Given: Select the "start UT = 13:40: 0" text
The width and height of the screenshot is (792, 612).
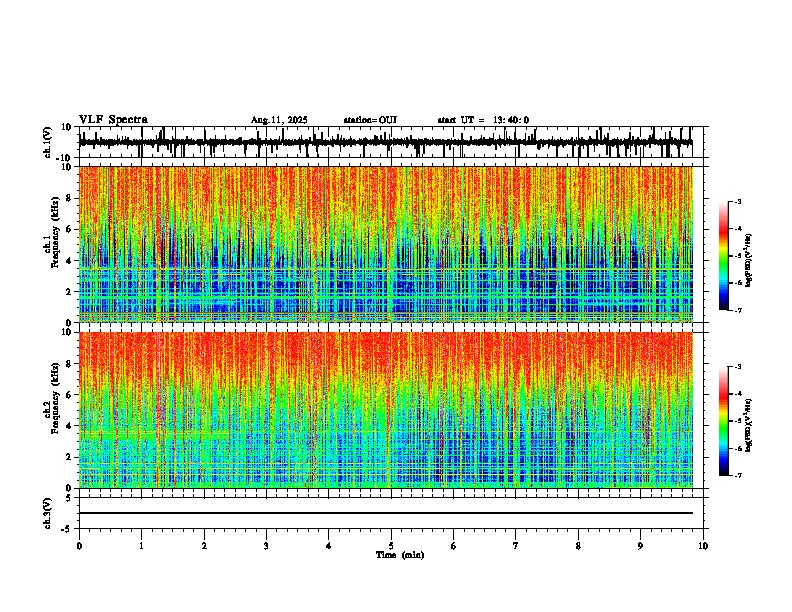Looking at the screenshot, I should 483,120.
